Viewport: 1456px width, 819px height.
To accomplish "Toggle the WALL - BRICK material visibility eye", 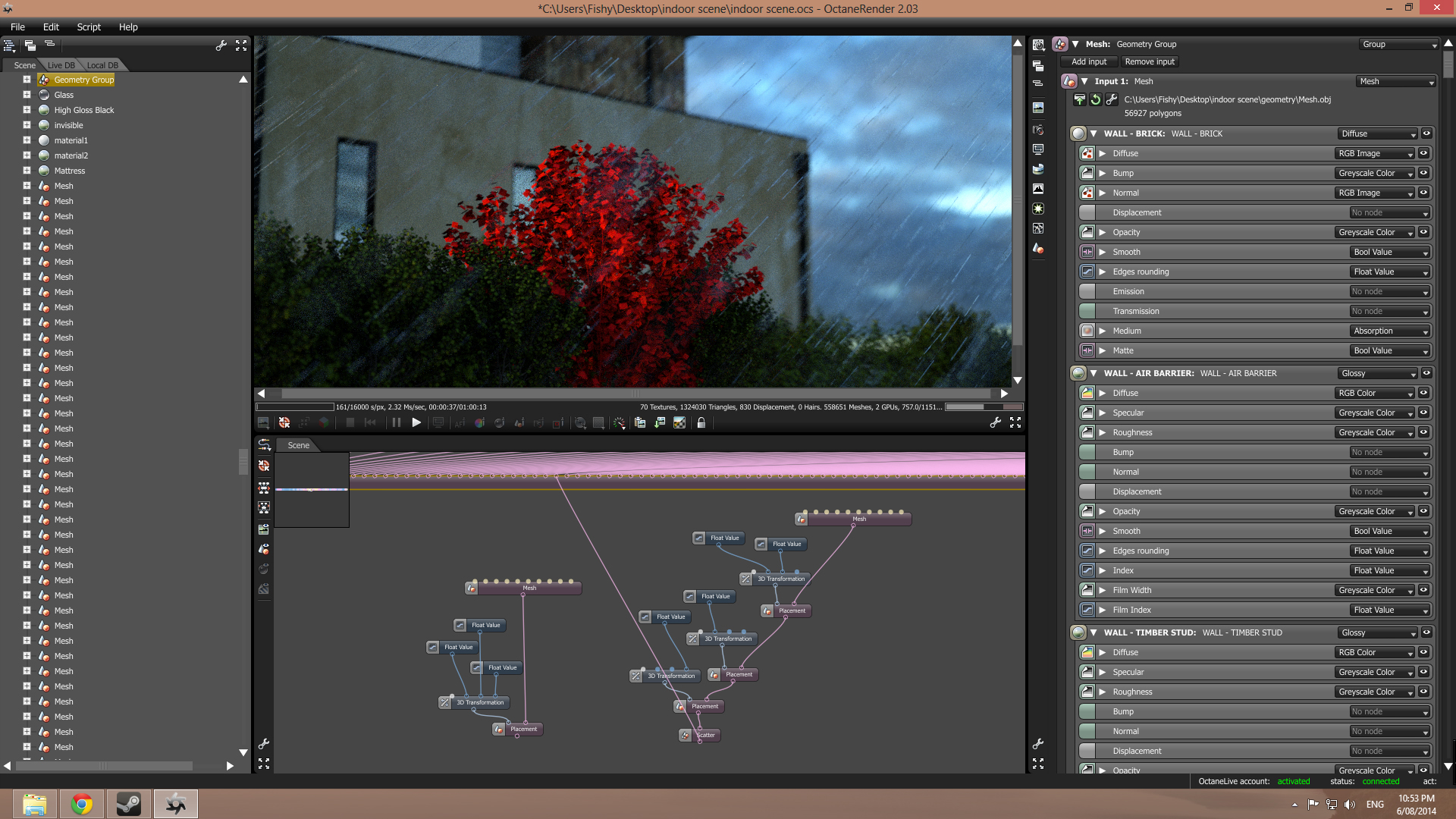I will (1426, 133).
